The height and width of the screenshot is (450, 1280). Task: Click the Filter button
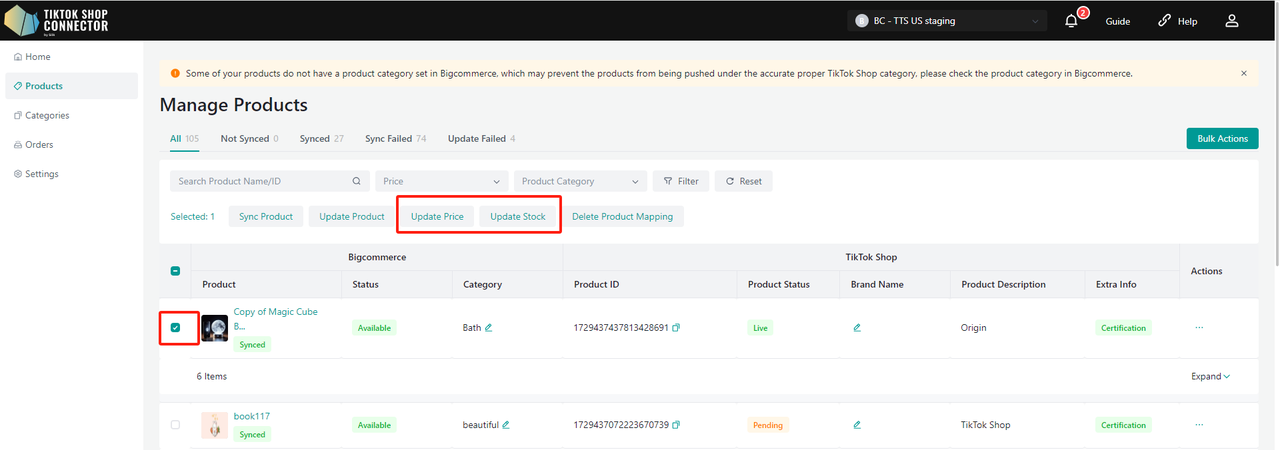tap(681, 181)
